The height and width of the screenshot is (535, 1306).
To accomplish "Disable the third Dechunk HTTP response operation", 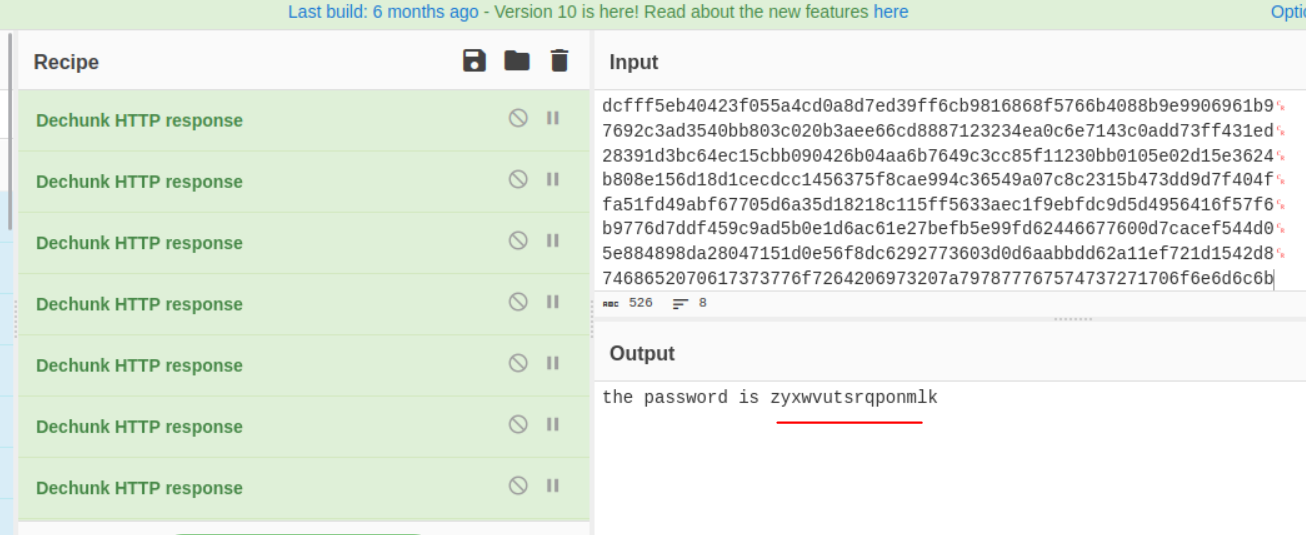I will [518, 240].
